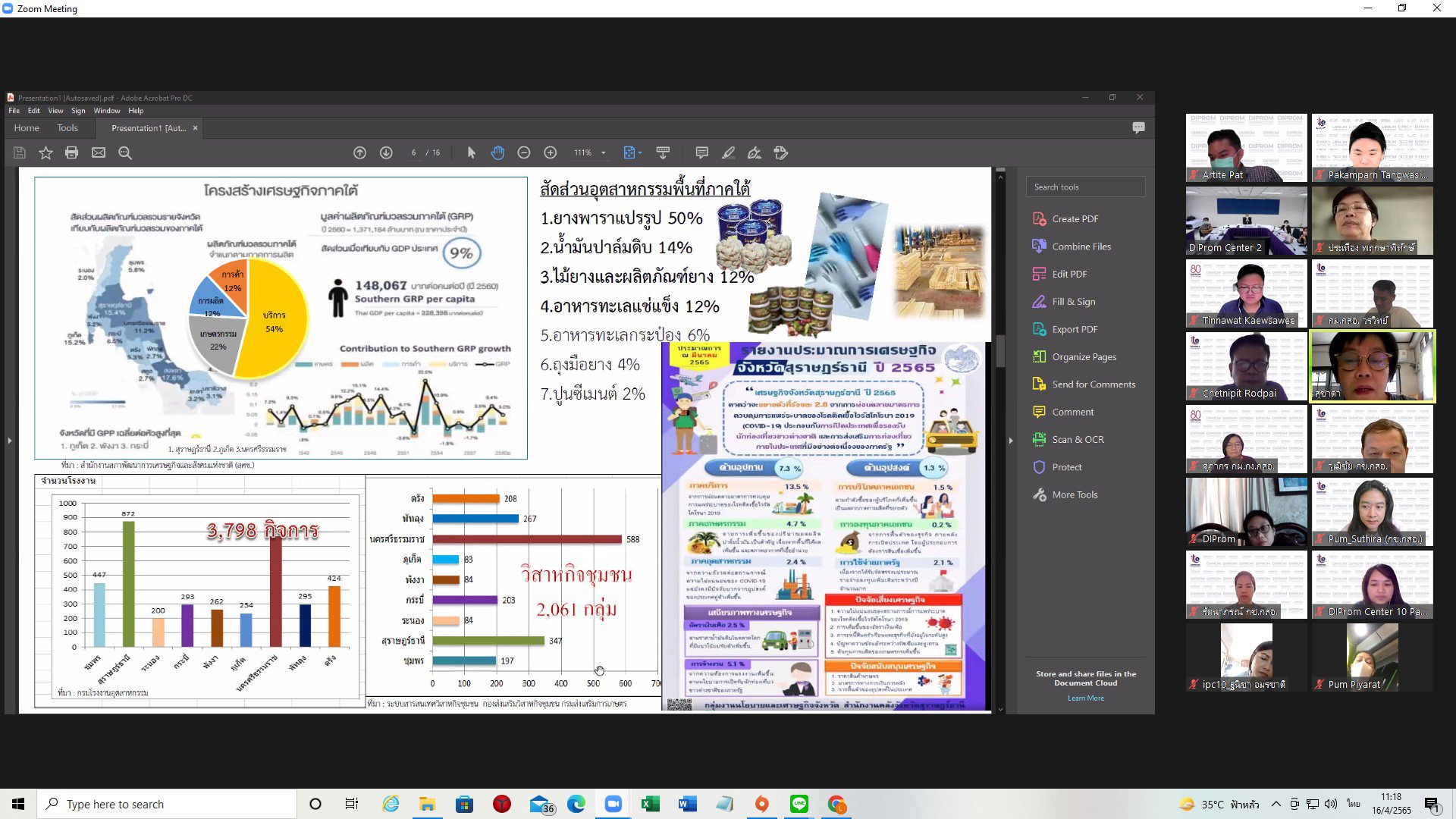The height and width of the screenshot is (819, 1456).
Task: Open Send for Comments tool
Action: [1085, 384]
